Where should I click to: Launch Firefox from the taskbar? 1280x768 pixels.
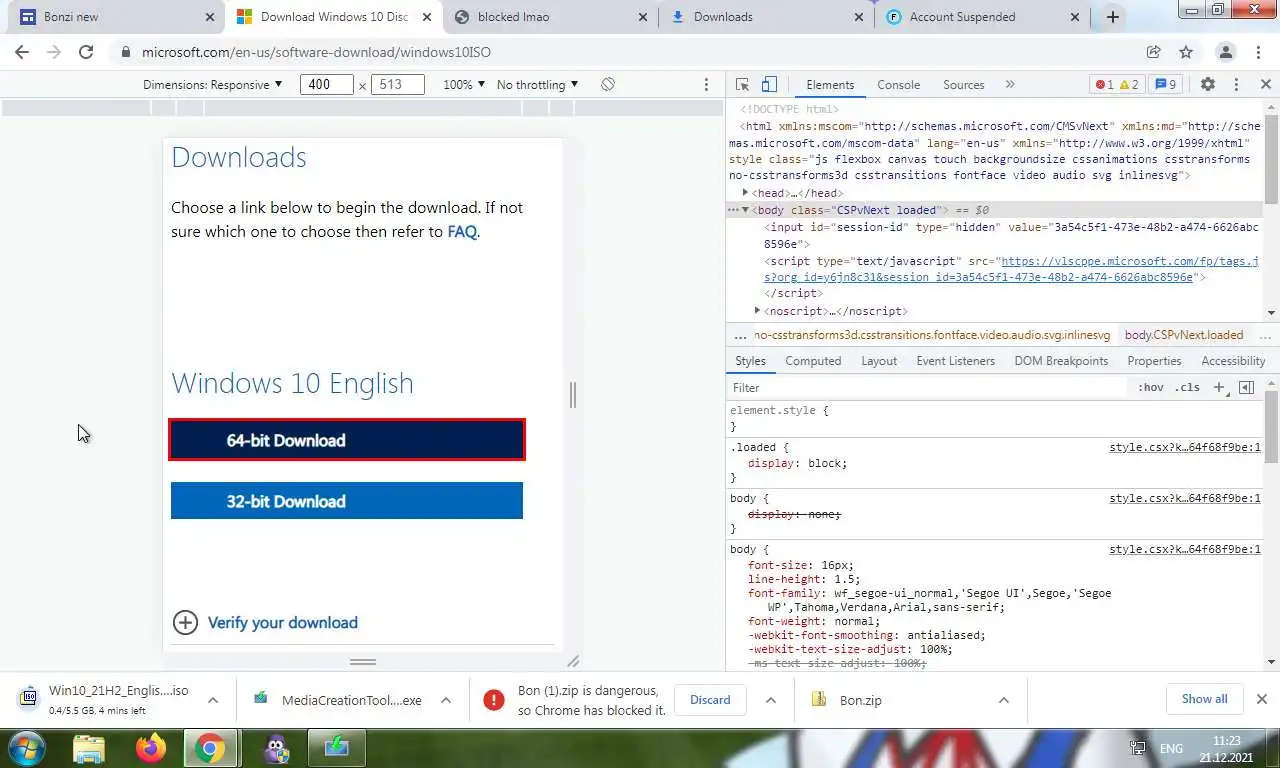point(151,748)
